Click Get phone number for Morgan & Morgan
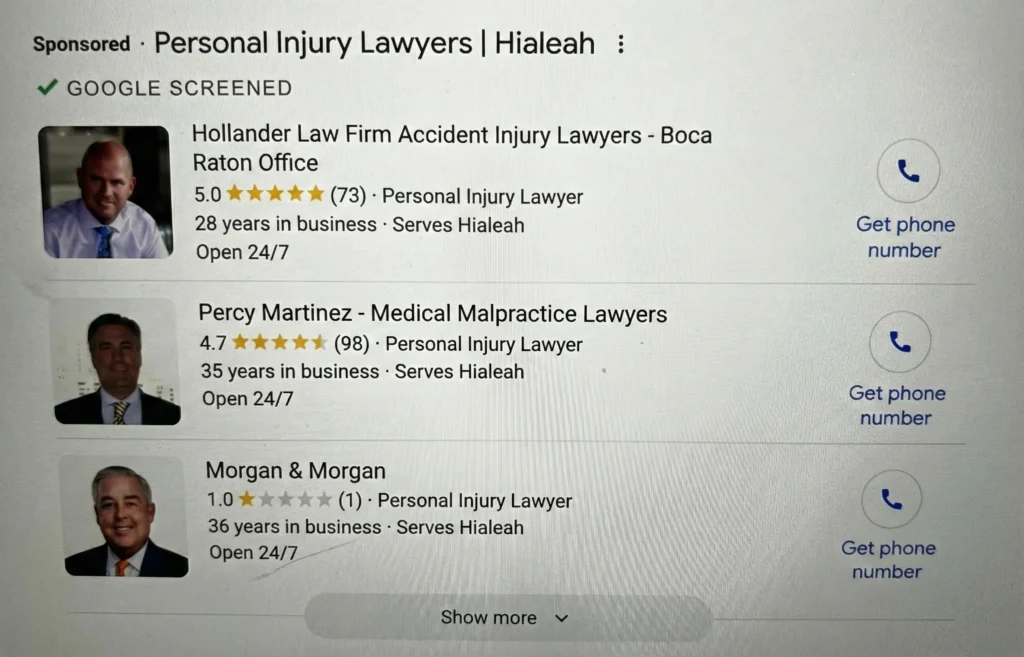 [888, 560]
